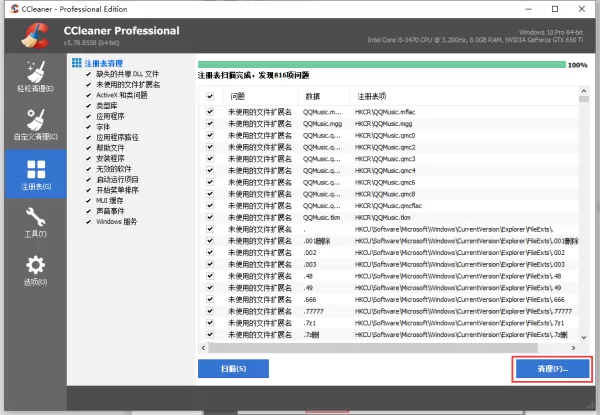Image resolution: width=600 pixels, height=415 pixels.
Task: Sort by the 数据 column header
Action: [324, 96]
